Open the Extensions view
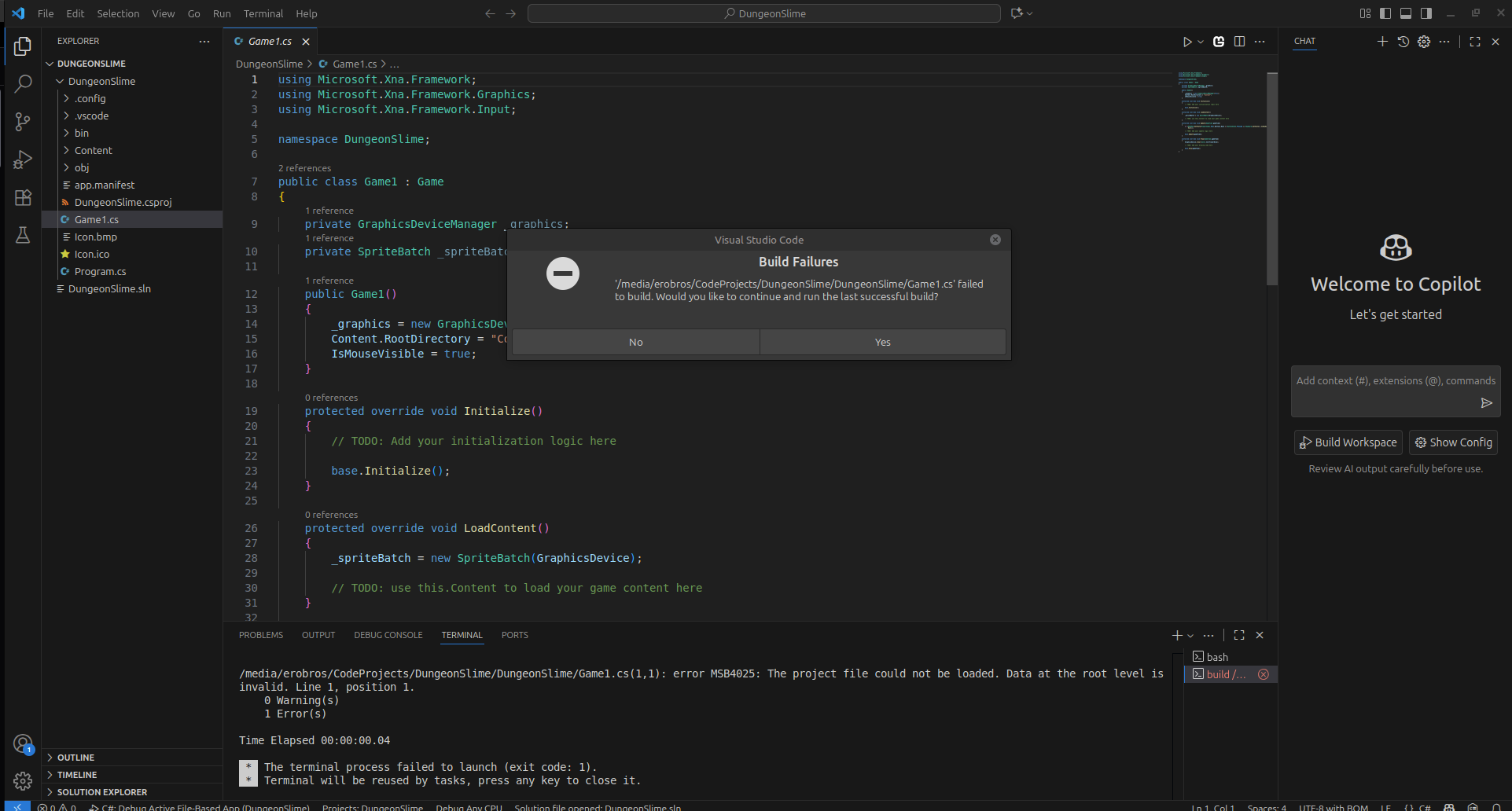Viewport: 1512px width, 811px height. 23,197
